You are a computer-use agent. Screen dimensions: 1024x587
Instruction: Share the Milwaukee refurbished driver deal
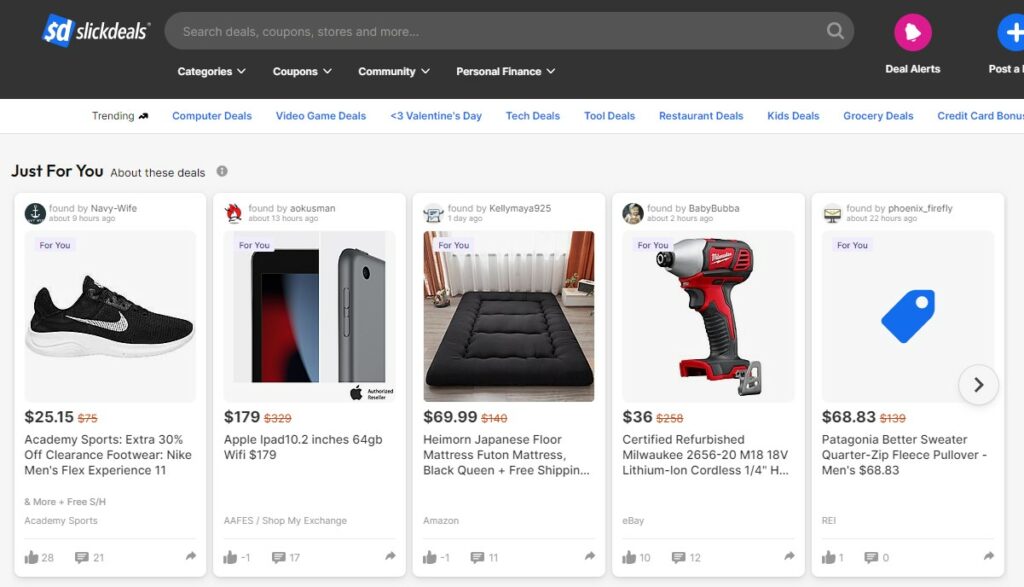coord(790,556)
